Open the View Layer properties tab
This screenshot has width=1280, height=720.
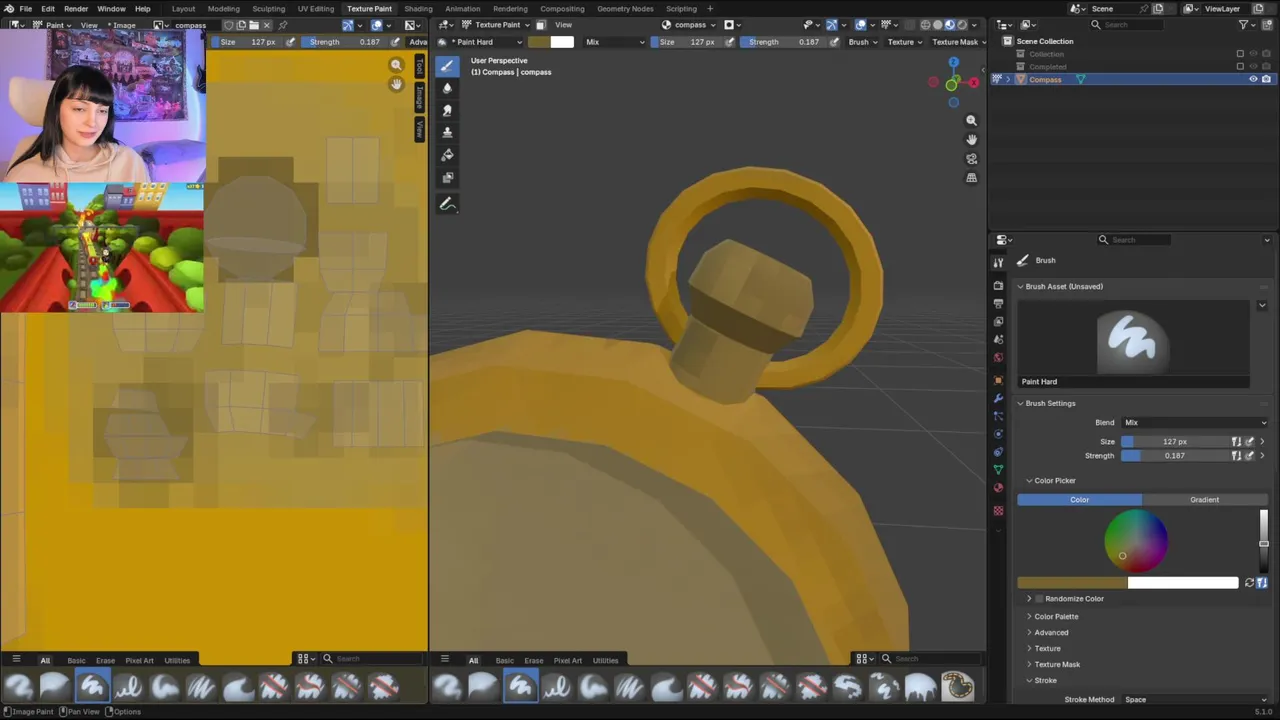point(998,321)
